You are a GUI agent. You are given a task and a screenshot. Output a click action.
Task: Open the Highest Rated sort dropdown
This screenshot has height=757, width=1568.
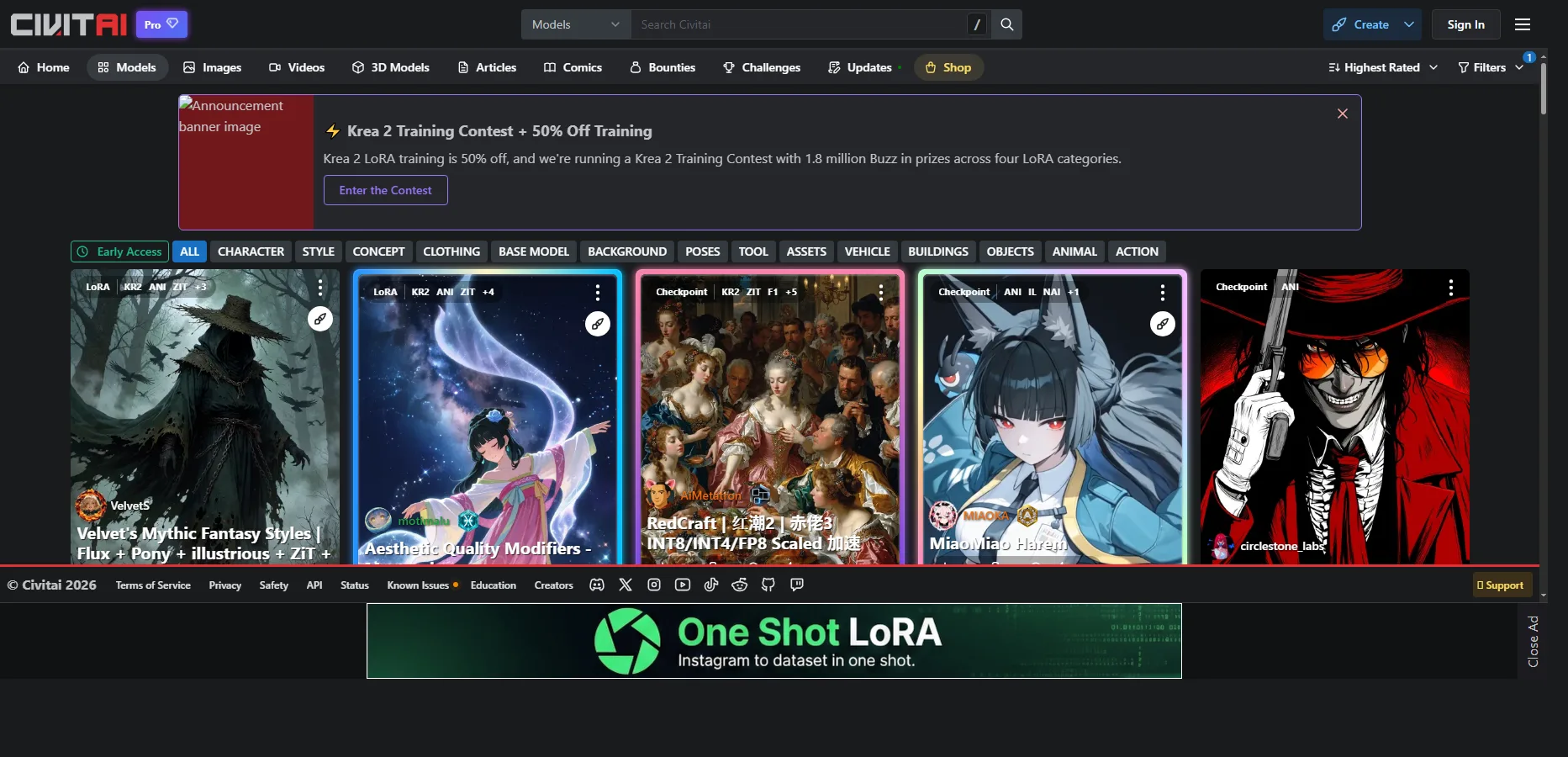(x=1383, y=67)
